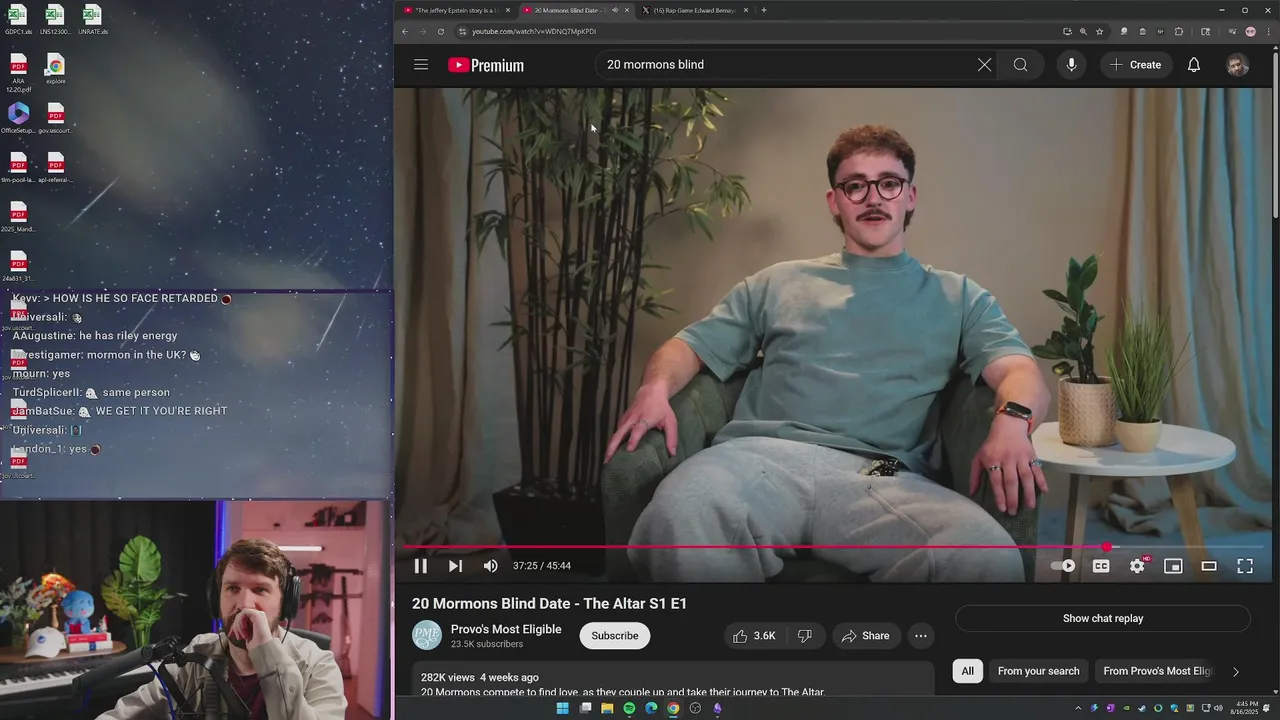1280x720 pixels.
Task: Run search with the magnifier button
Action: [x=1020, y=65]
